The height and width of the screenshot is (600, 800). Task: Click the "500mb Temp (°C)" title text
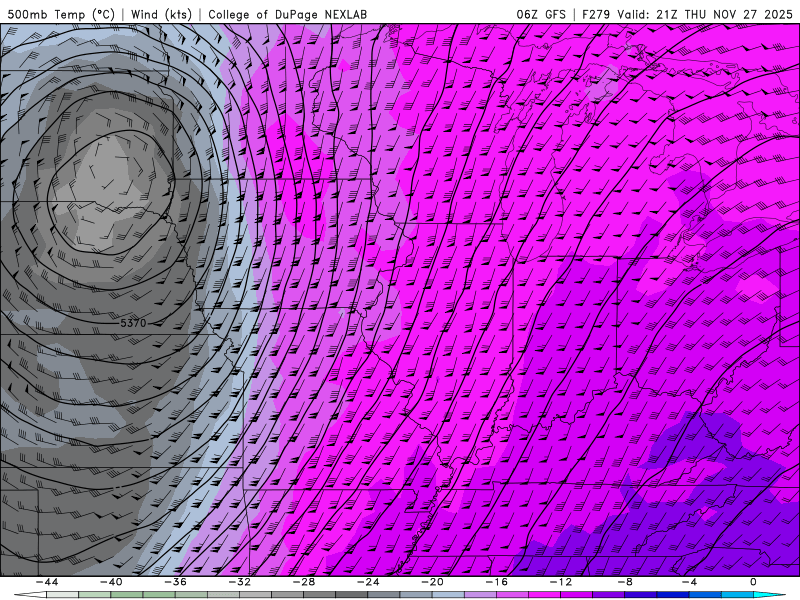coord(61,14)
